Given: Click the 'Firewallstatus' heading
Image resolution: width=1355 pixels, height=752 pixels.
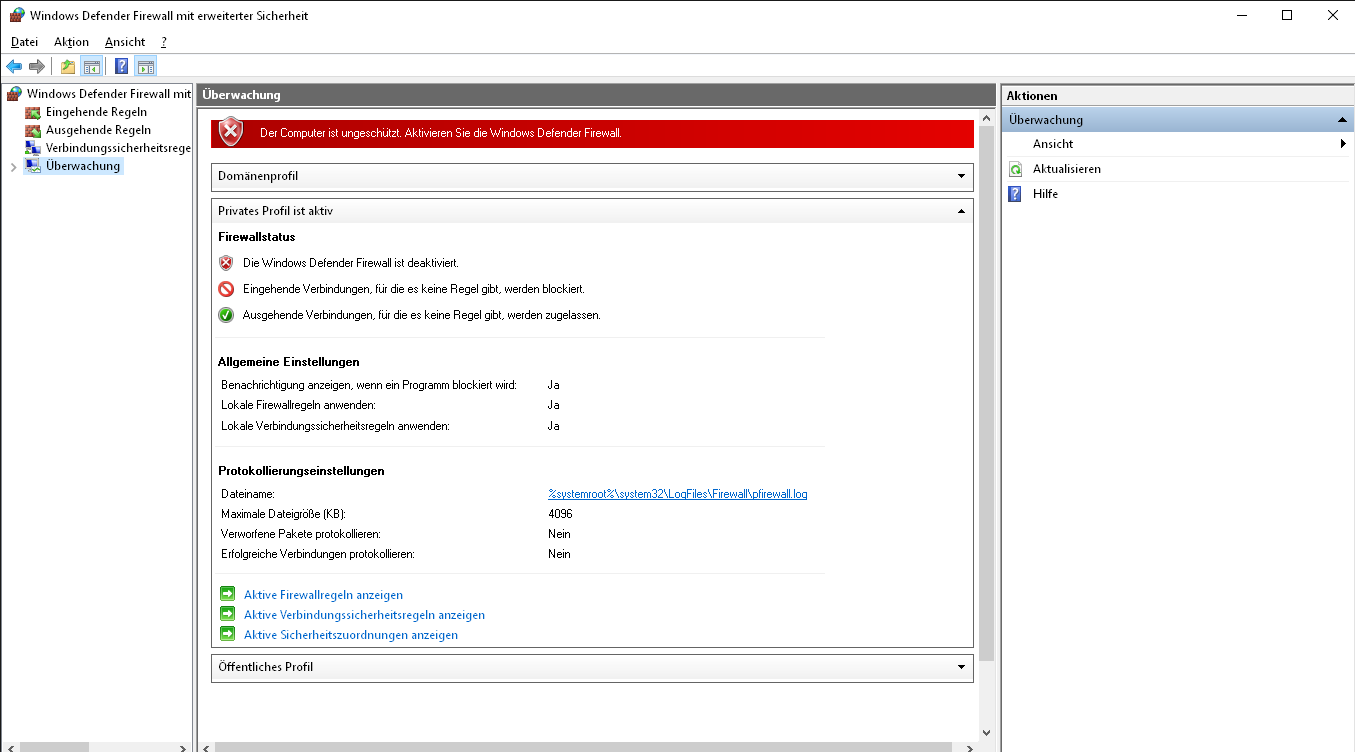Looking at the screenshot, I should [256, 237].
